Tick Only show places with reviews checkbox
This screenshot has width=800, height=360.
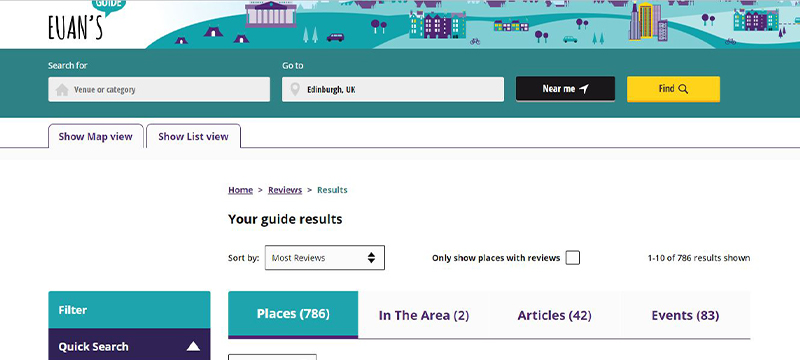(x=572, y=258)
